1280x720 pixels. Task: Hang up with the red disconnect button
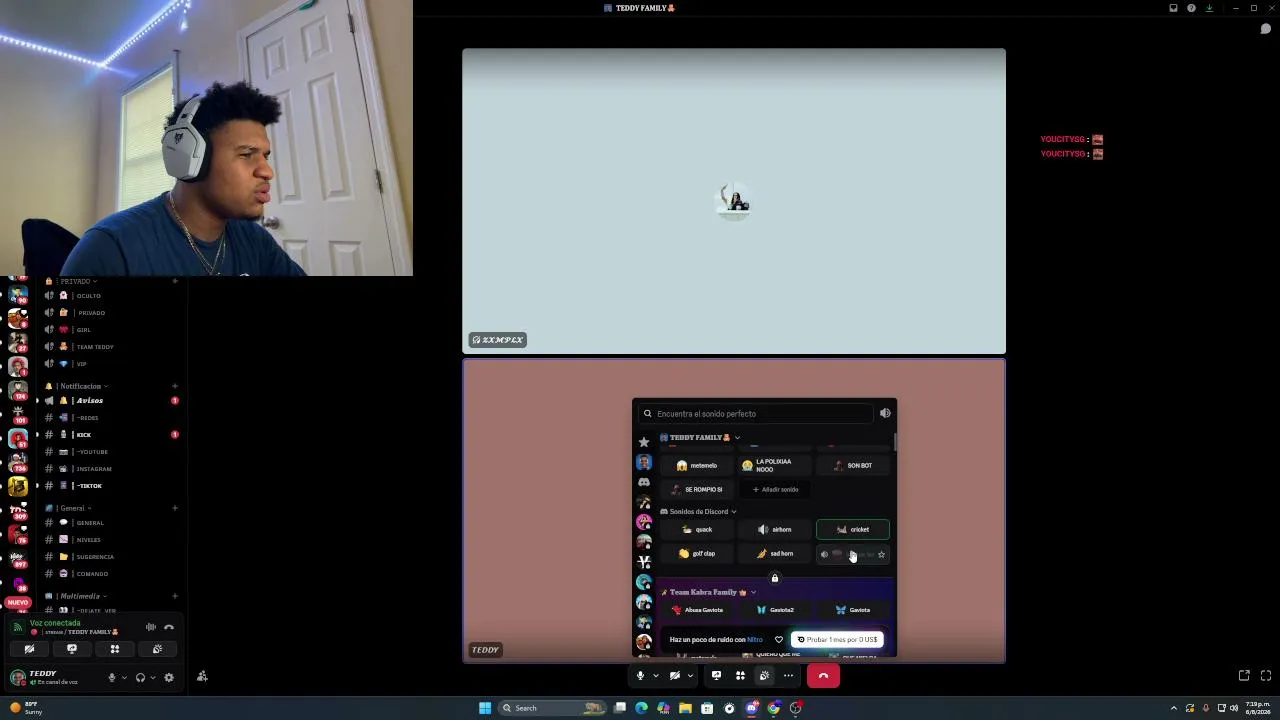(x=823, y=676)
